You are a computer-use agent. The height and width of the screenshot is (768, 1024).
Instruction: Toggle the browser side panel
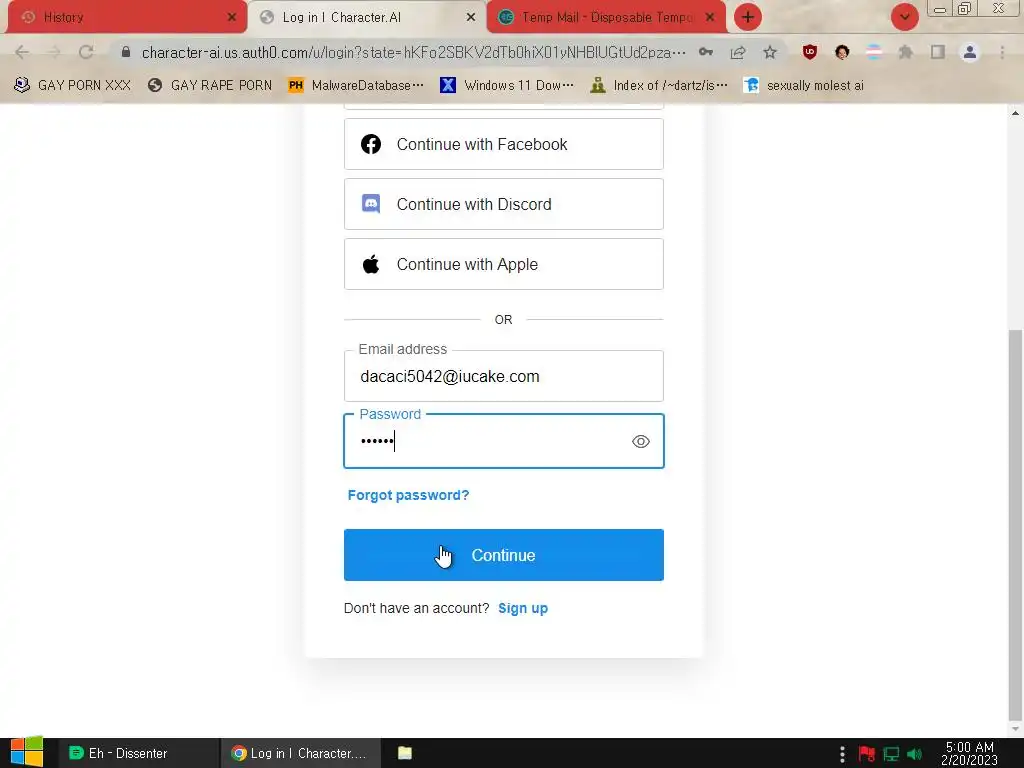point(938,52)
